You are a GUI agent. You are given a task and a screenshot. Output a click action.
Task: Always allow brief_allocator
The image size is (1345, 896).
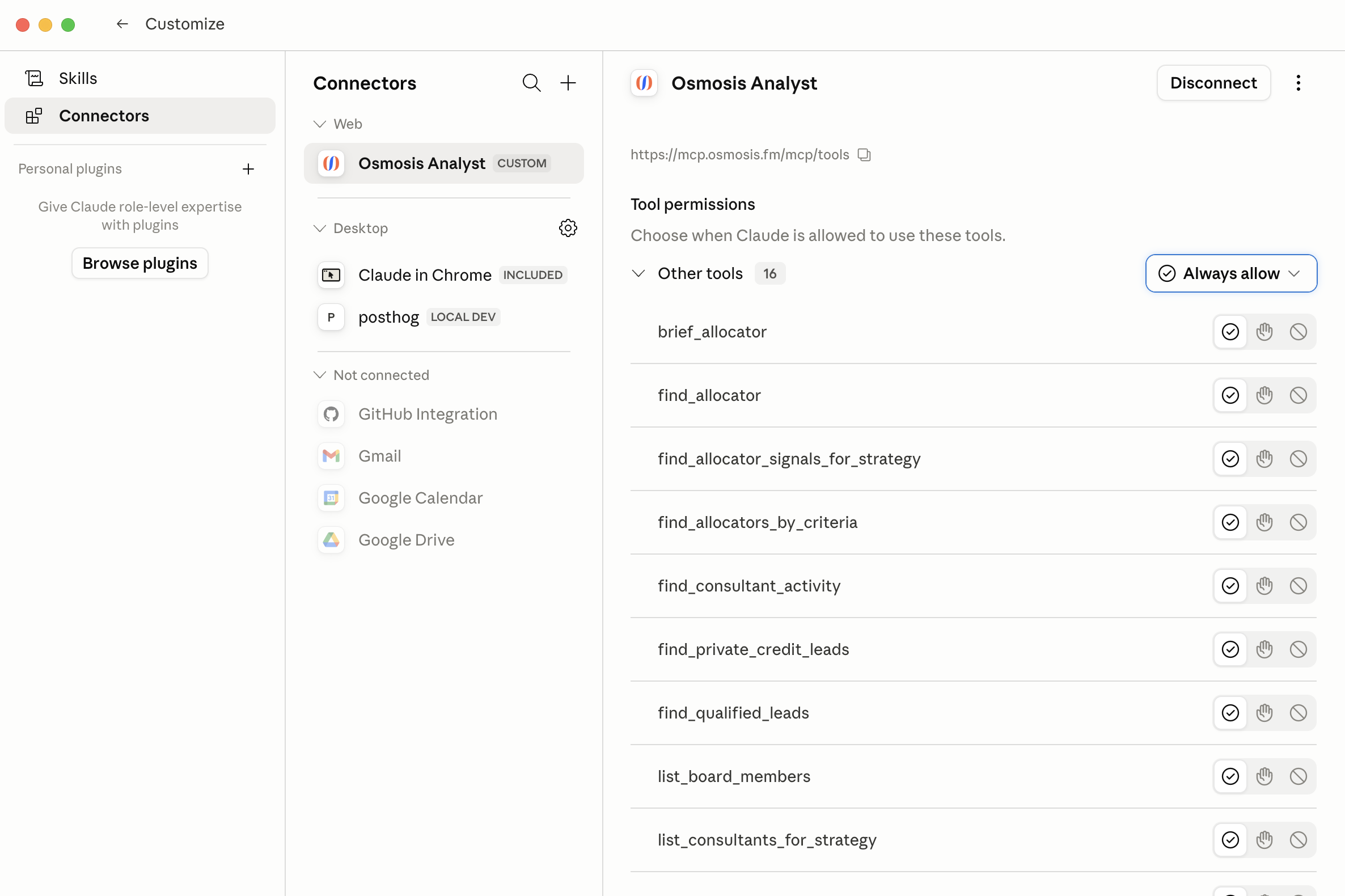(1230, 332)
